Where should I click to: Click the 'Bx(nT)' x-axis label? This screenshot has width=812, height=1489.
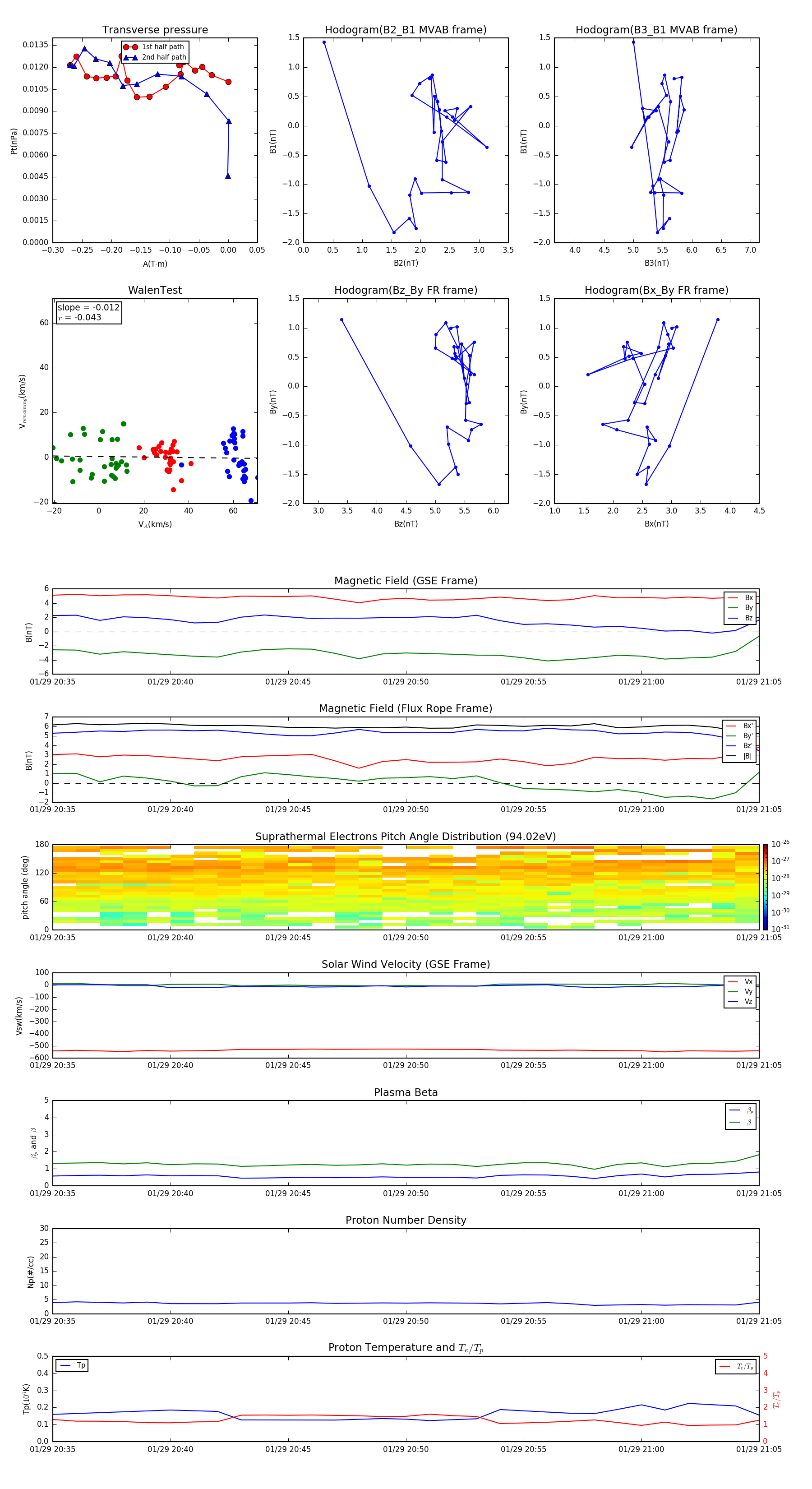coord(656,524)
